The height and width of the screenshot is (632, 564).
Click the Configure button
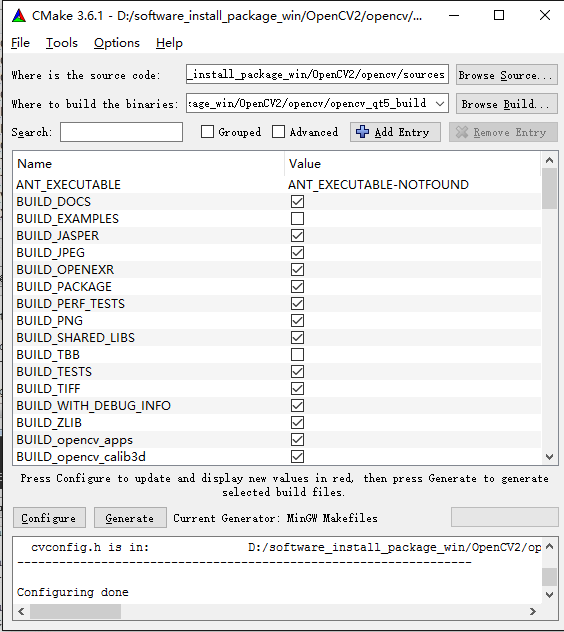click(x=49, y=518)
